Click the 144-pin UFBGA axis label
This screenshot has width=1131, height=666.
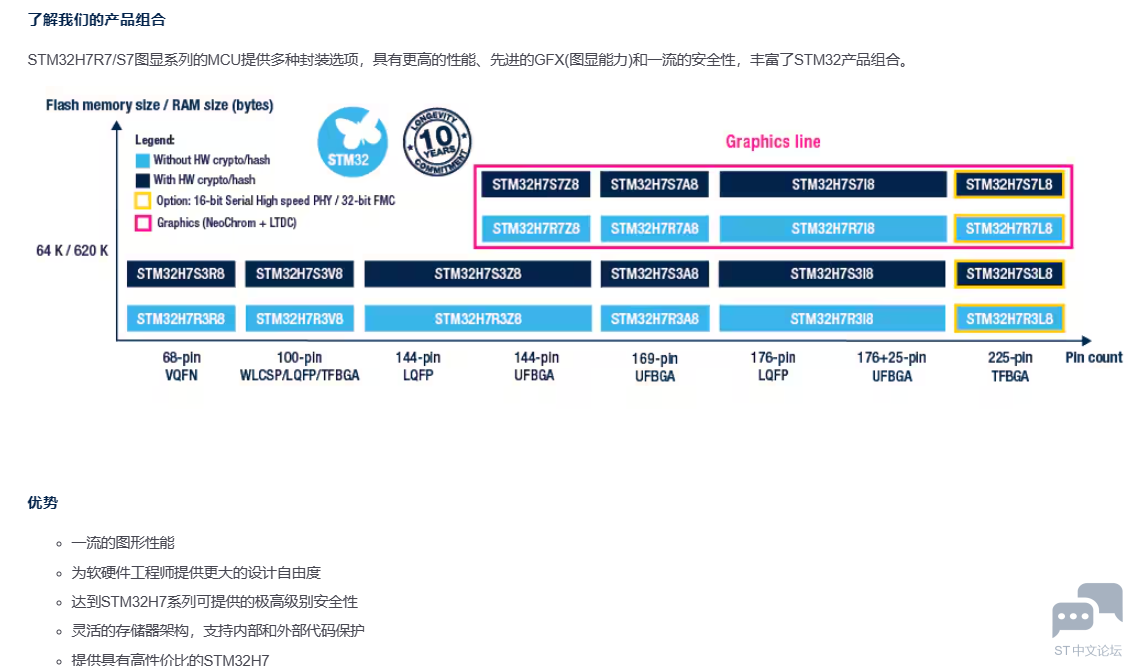pos(536,367)
